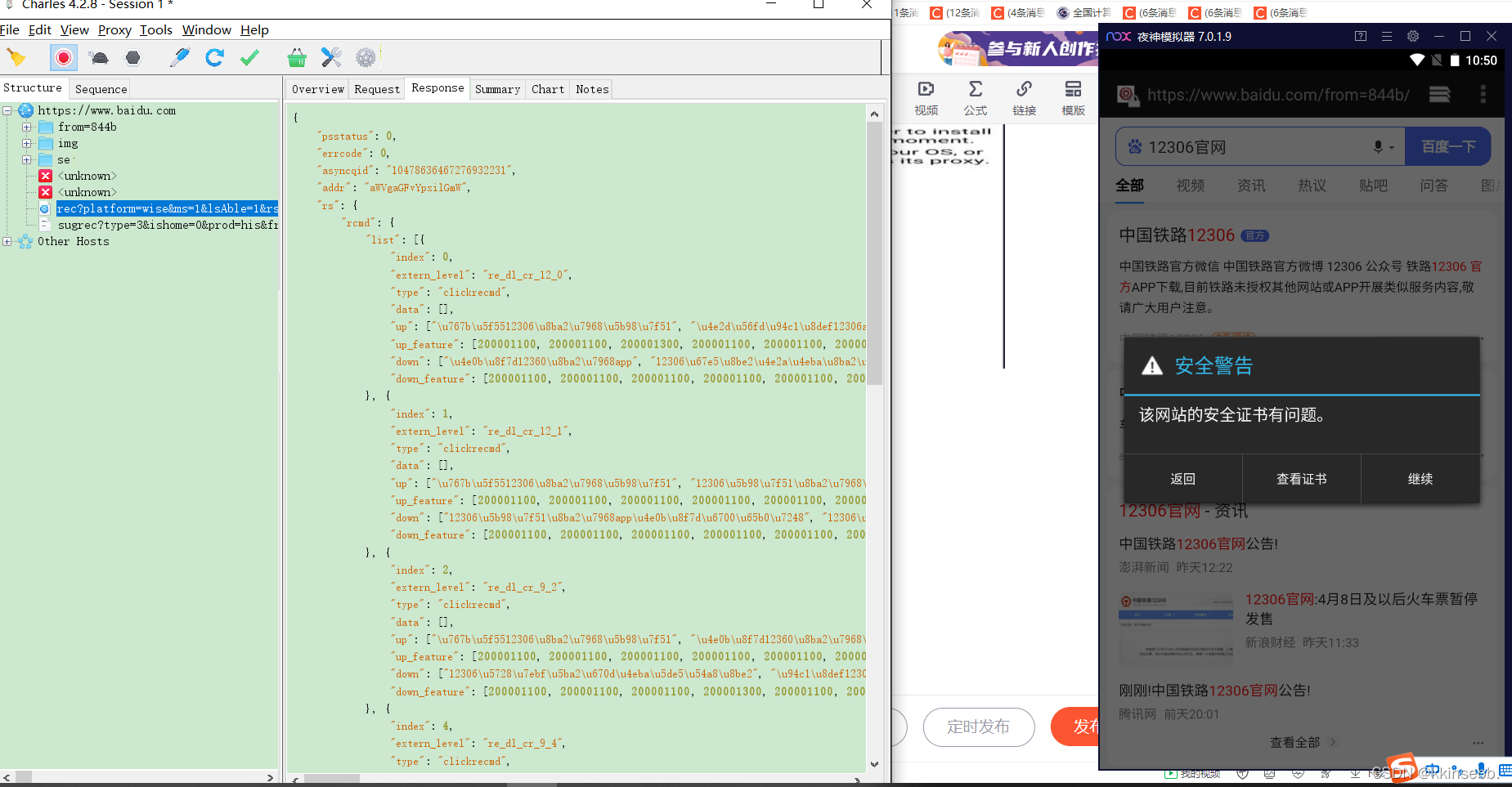Switch to the Summary tab
The height and width of the screenshot is (787, 1512).
[x=497, y=89]
